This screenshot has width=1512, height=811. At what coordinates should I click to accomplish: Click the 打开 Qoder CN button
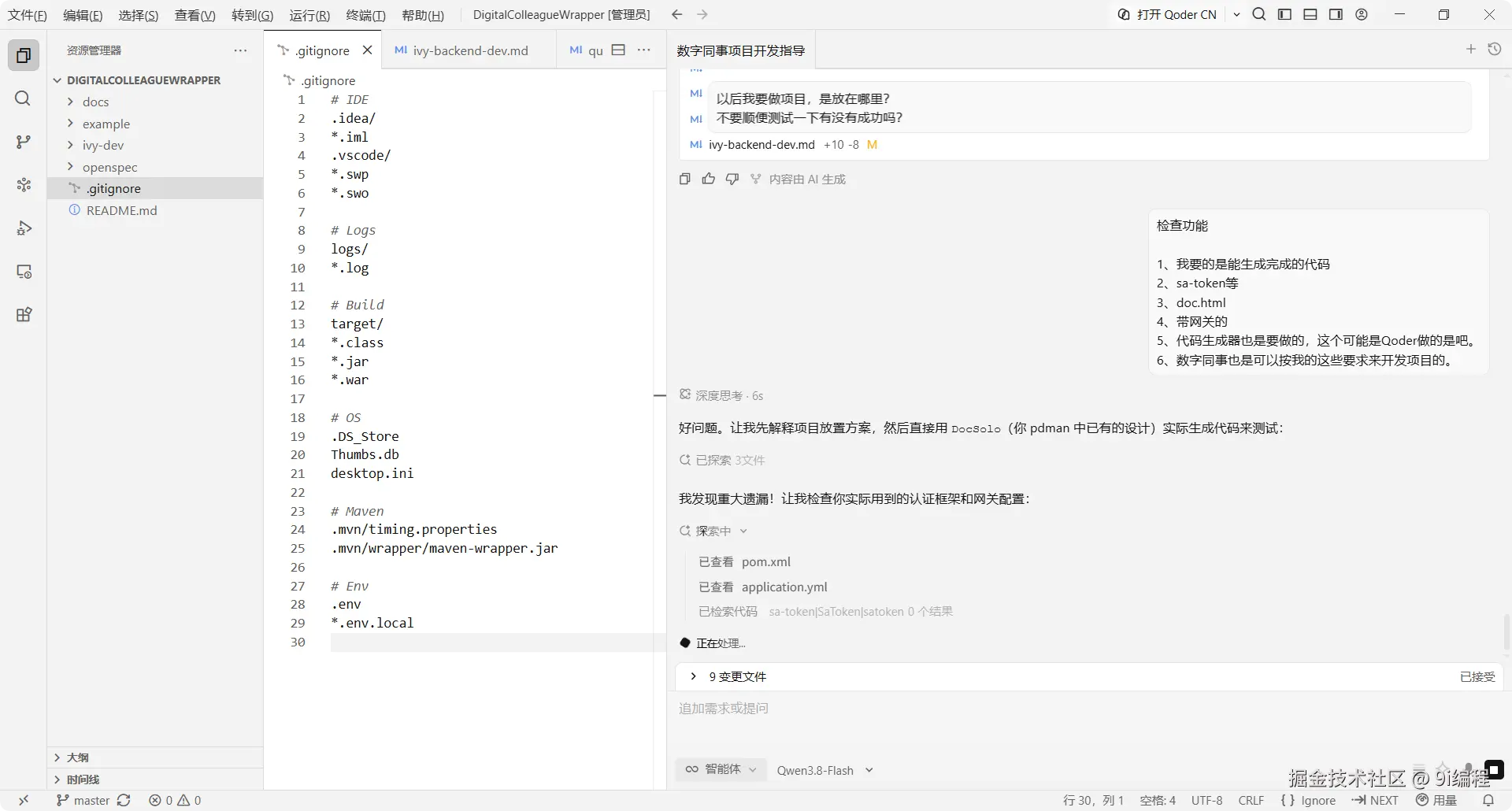(1167, 14)
